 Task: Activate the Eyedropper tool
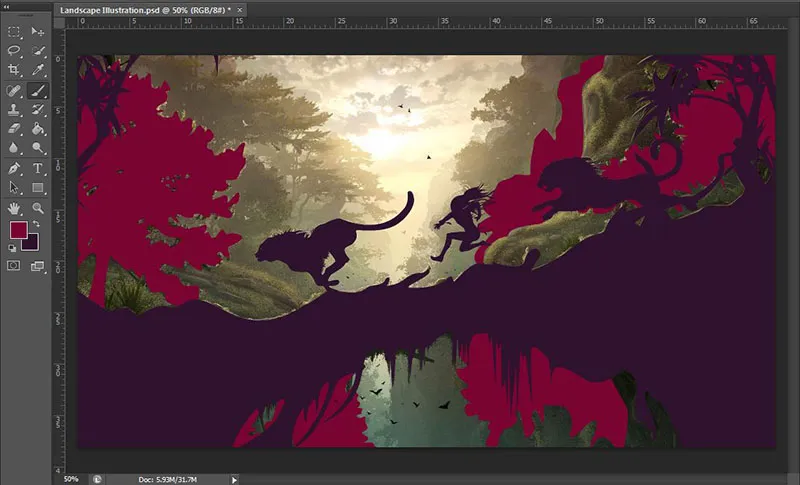(38, 70)
